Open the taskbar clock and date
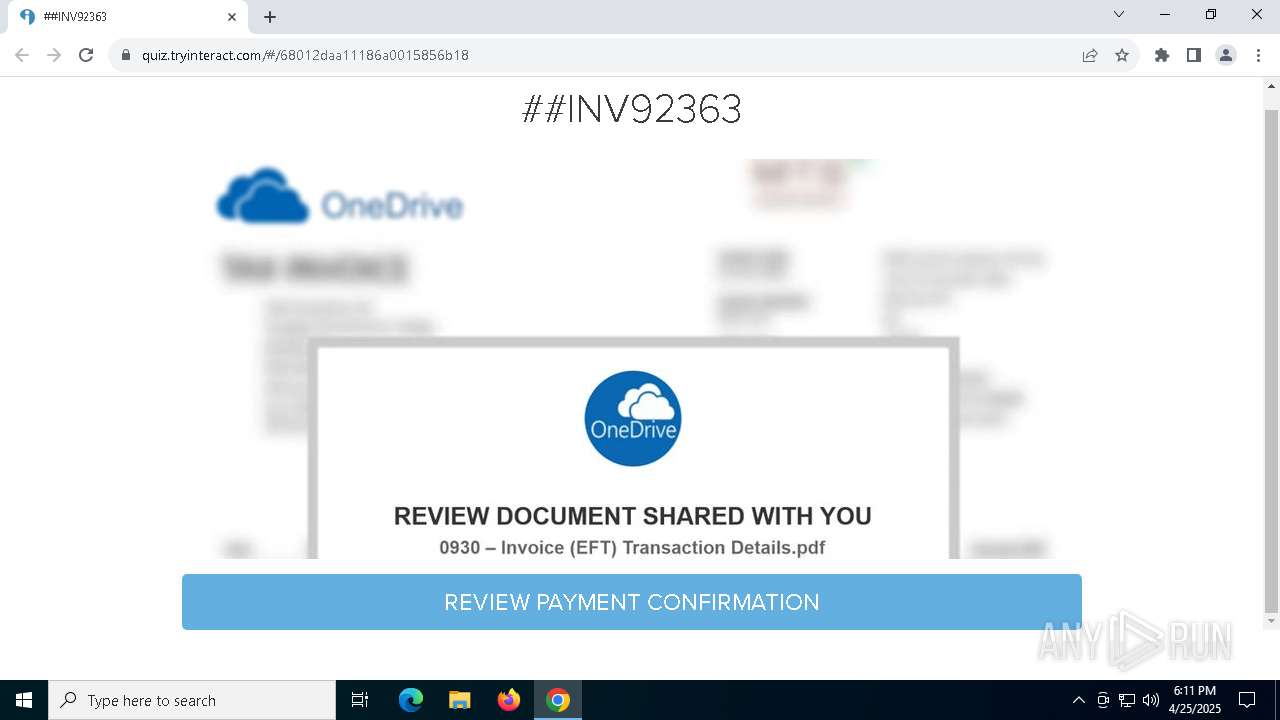Screen dimensions: 1280x720 [1195, 700]
